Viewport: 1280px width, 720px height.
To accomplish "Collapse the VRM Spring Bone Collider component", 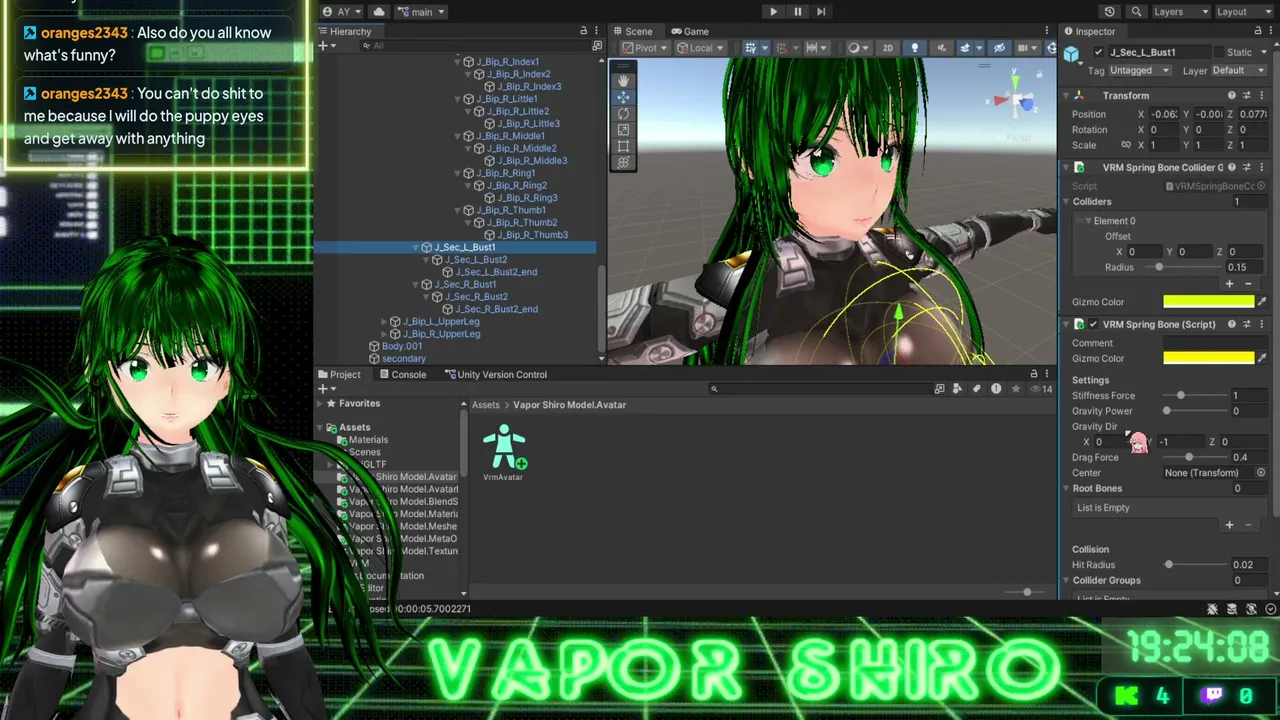I will tap(1066, 167).
